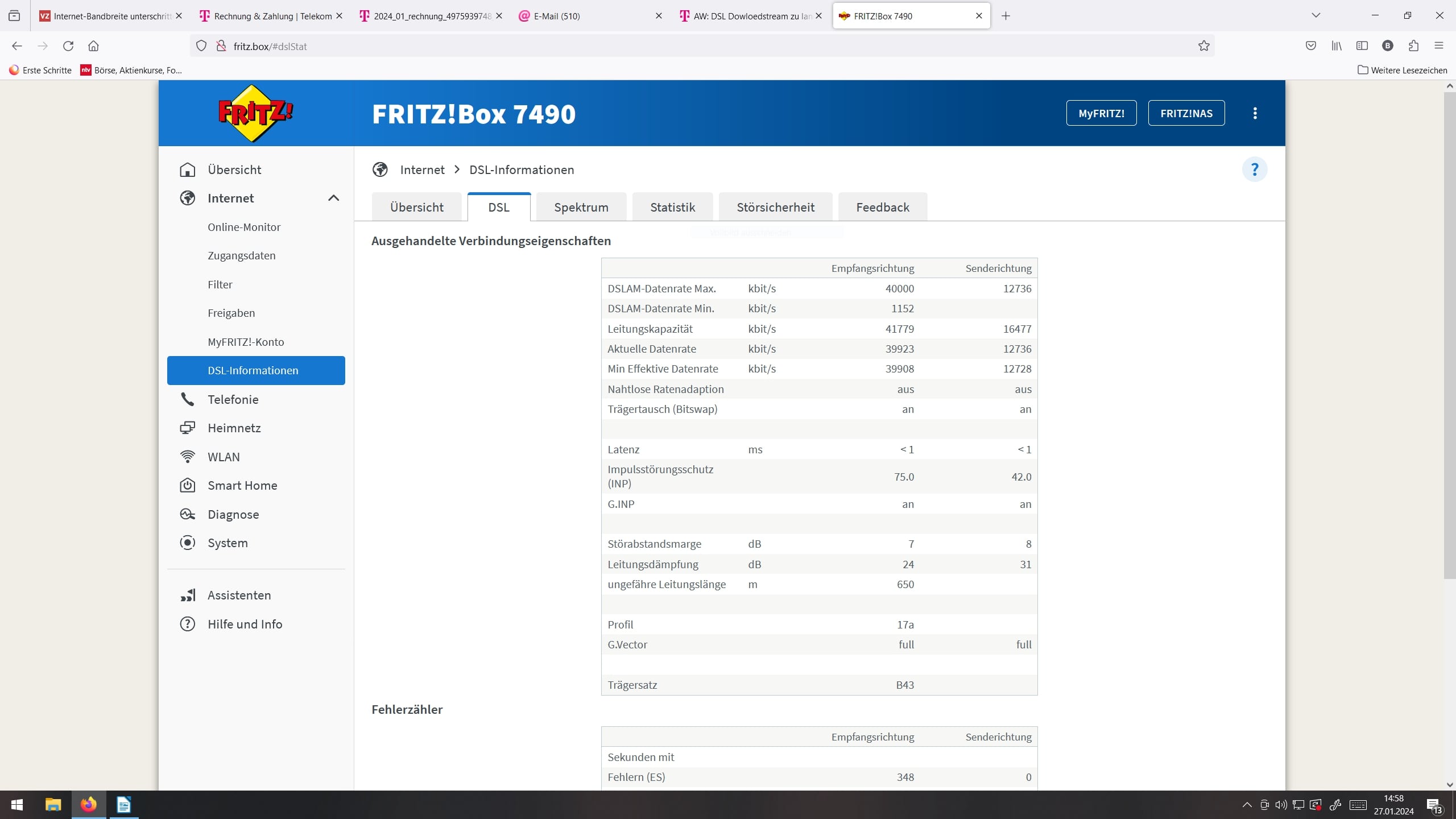1456x819 pixels.
Task: Click the MyFRITZ! button
Action: (x=1101, y=113)
